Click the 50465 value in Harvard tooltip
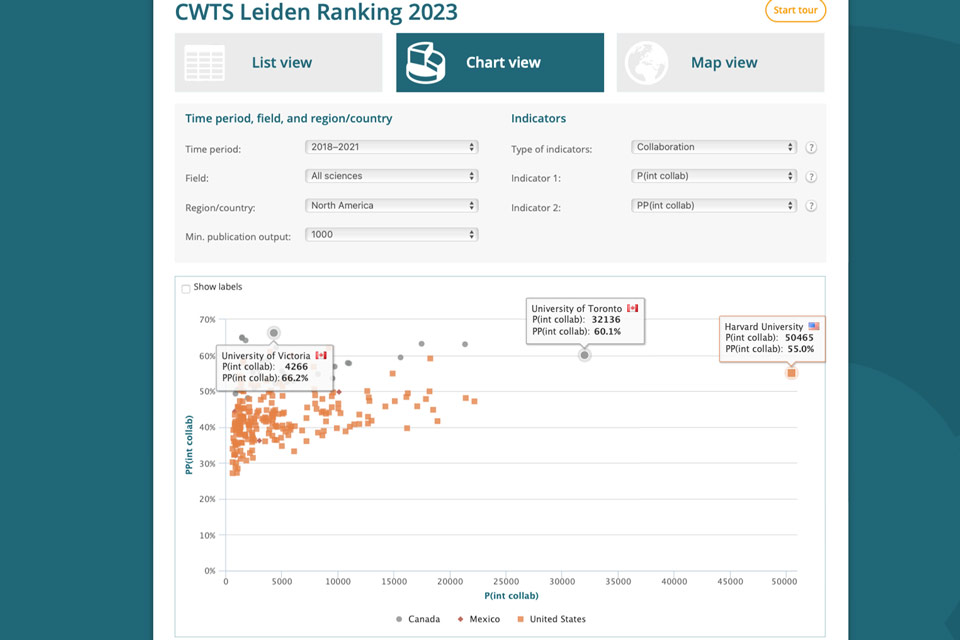The width and height of the screenshot is (960, 640). 800,337
